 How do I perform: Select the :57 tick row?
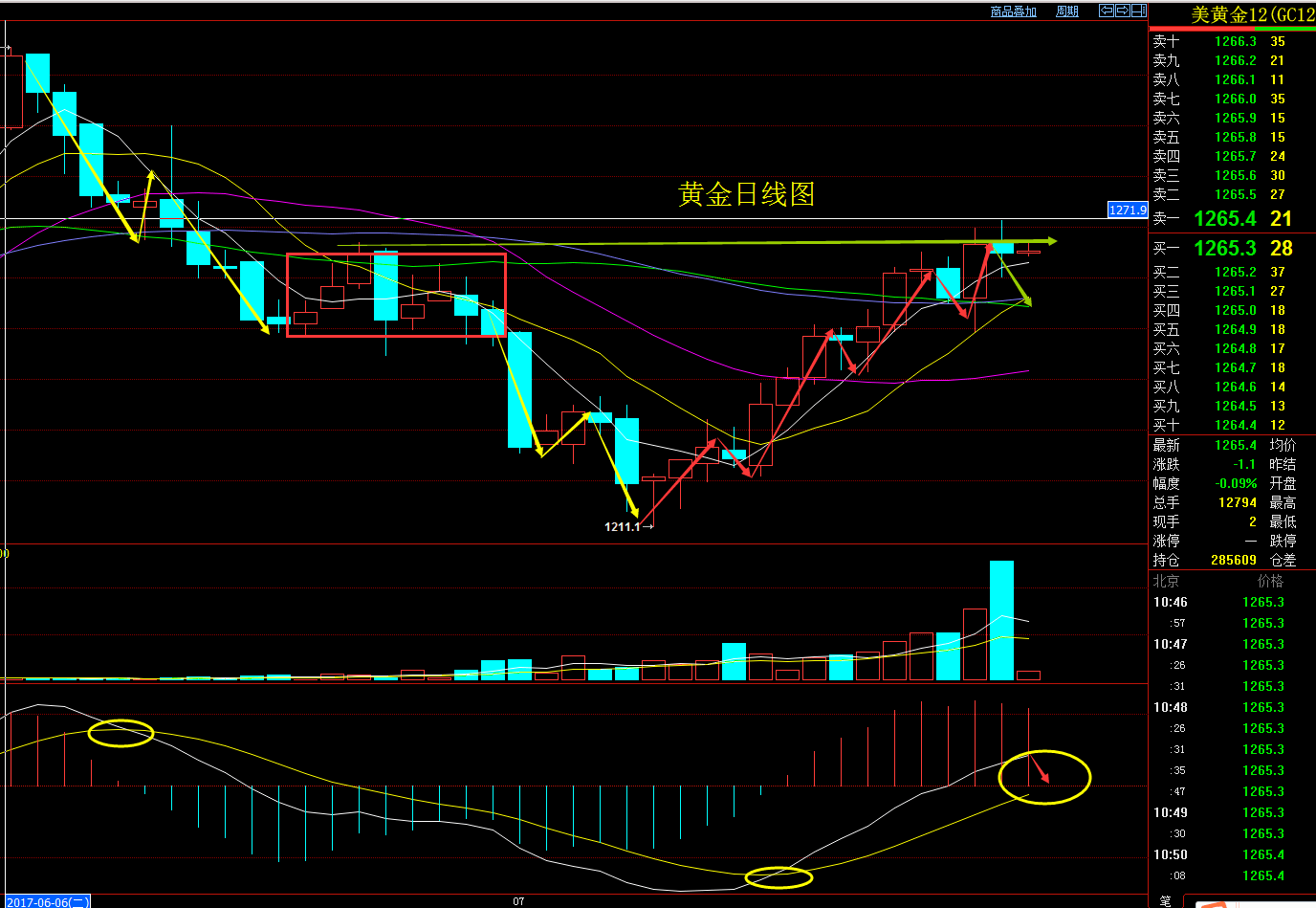pos(1232,623)
